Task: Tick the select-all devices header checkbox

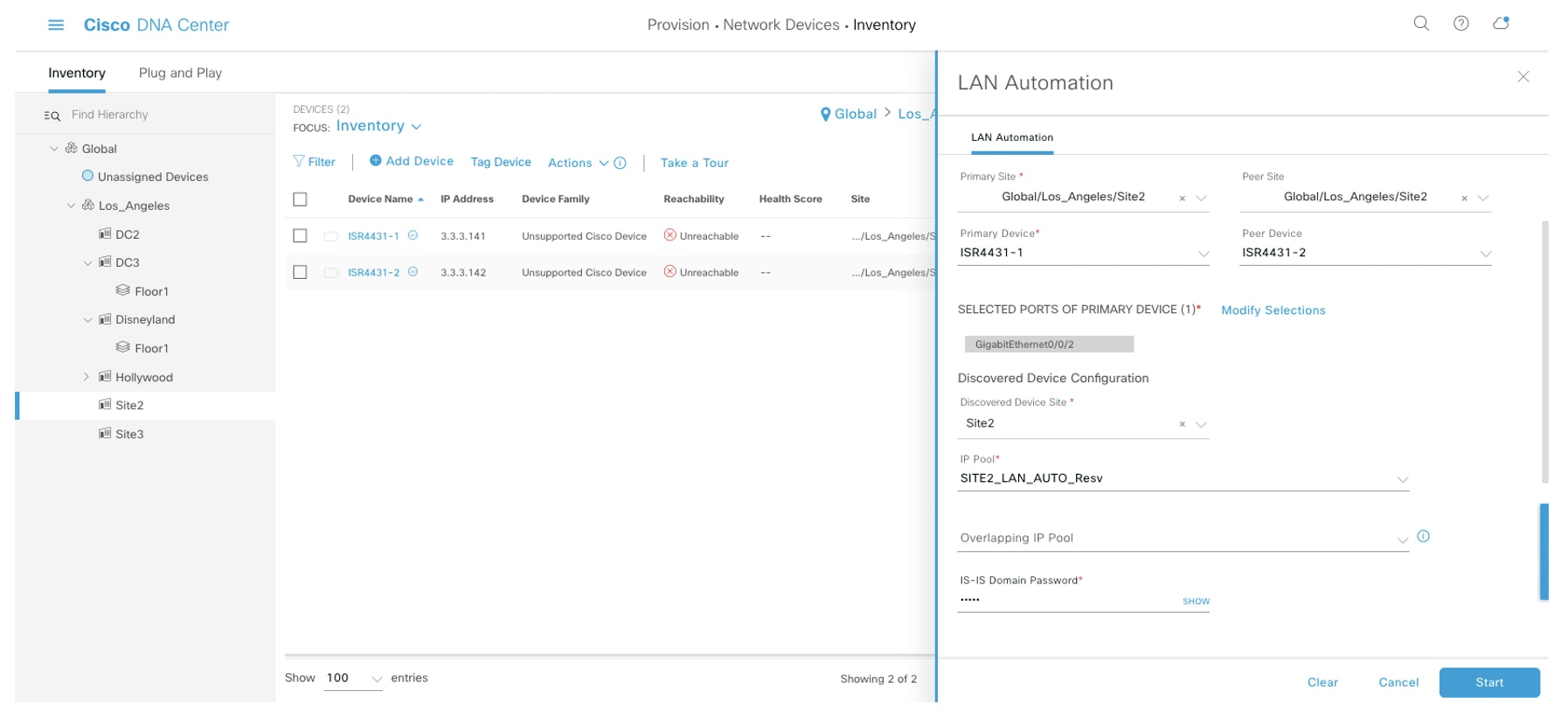Action: (x=300, y=199)
